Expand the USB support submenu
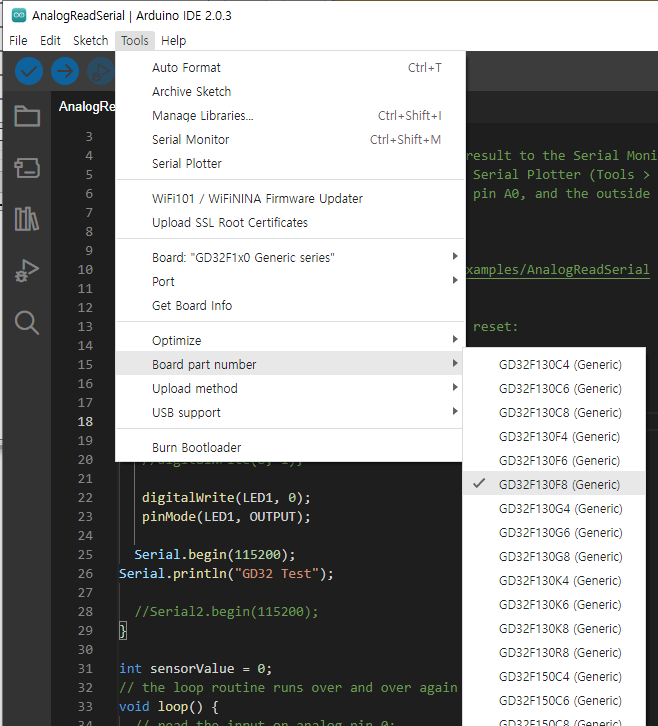Viewport: 658px width, 726px height. pos(290,413)
